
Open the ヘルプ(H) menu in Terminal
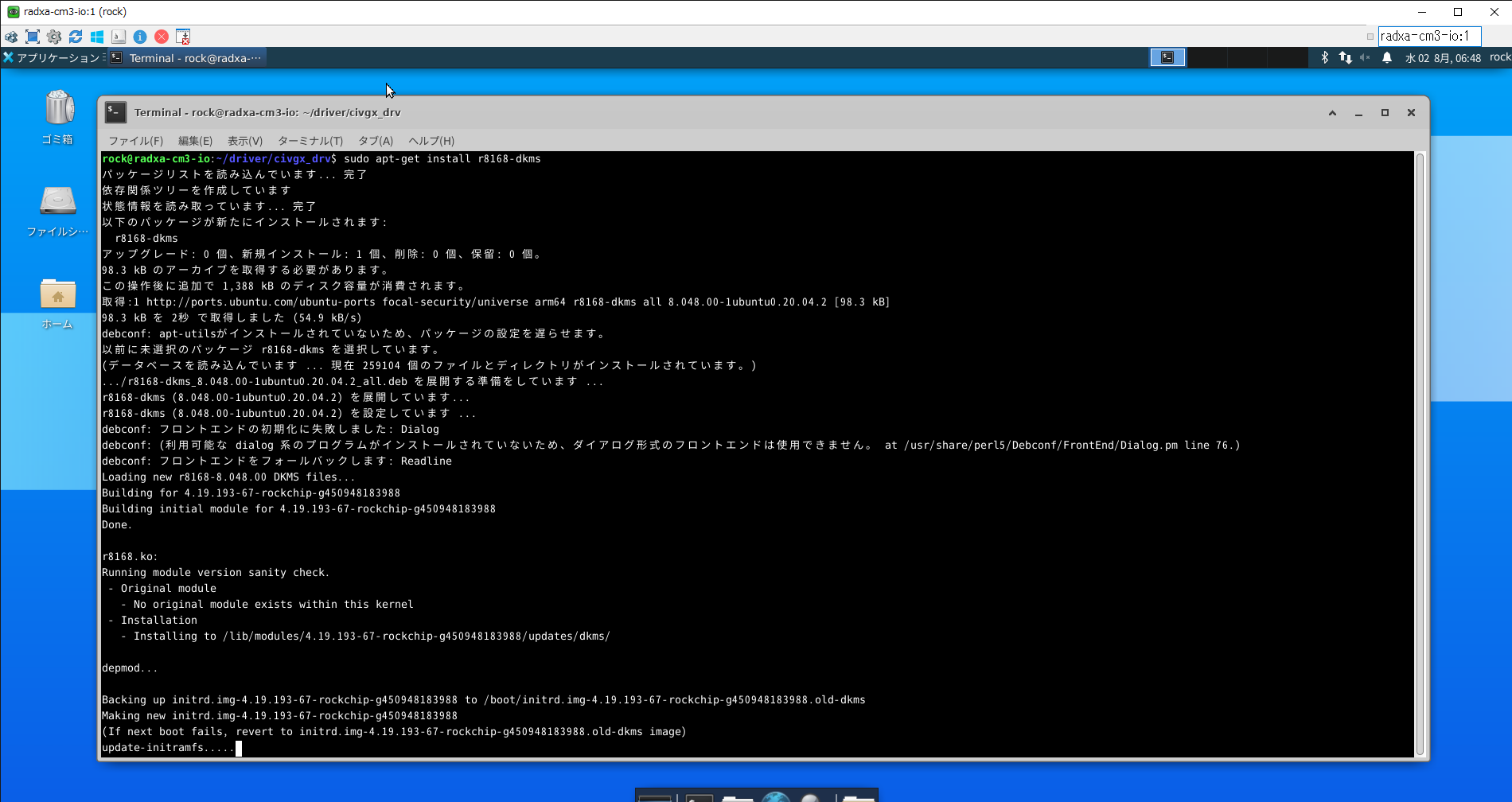tap(431, 141)
